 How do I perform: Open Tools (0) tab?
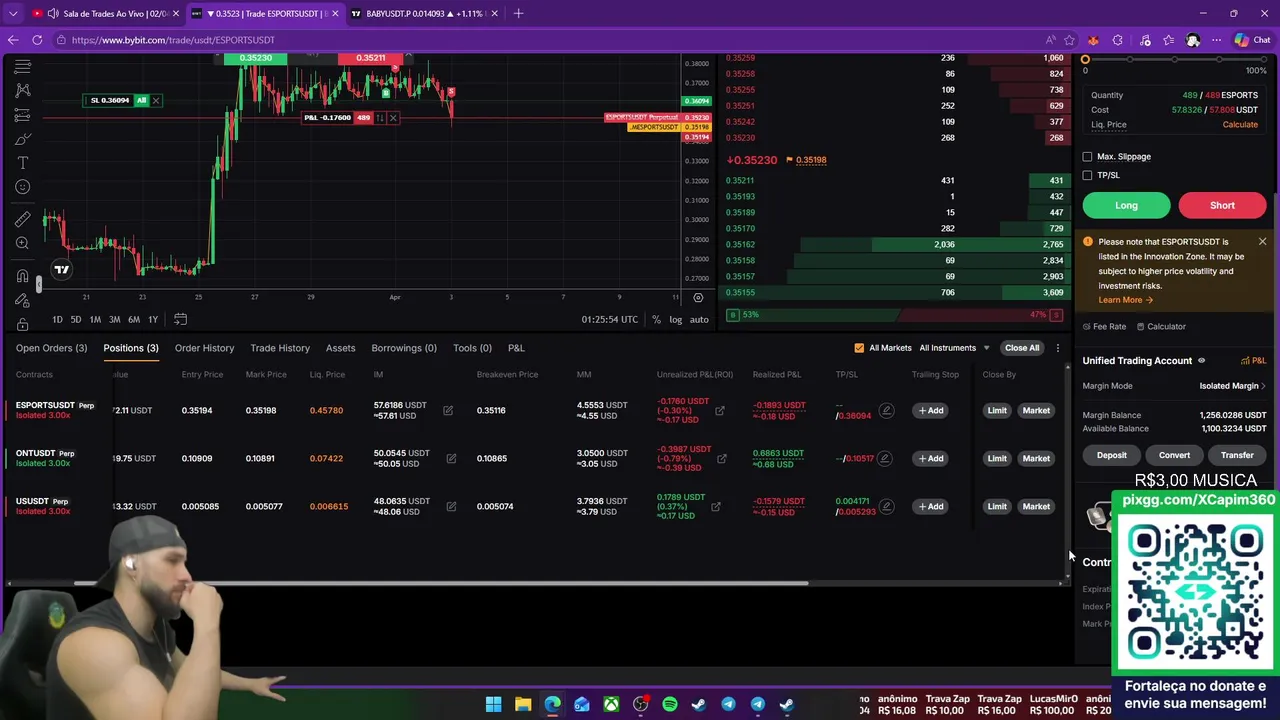pos(472,348)
